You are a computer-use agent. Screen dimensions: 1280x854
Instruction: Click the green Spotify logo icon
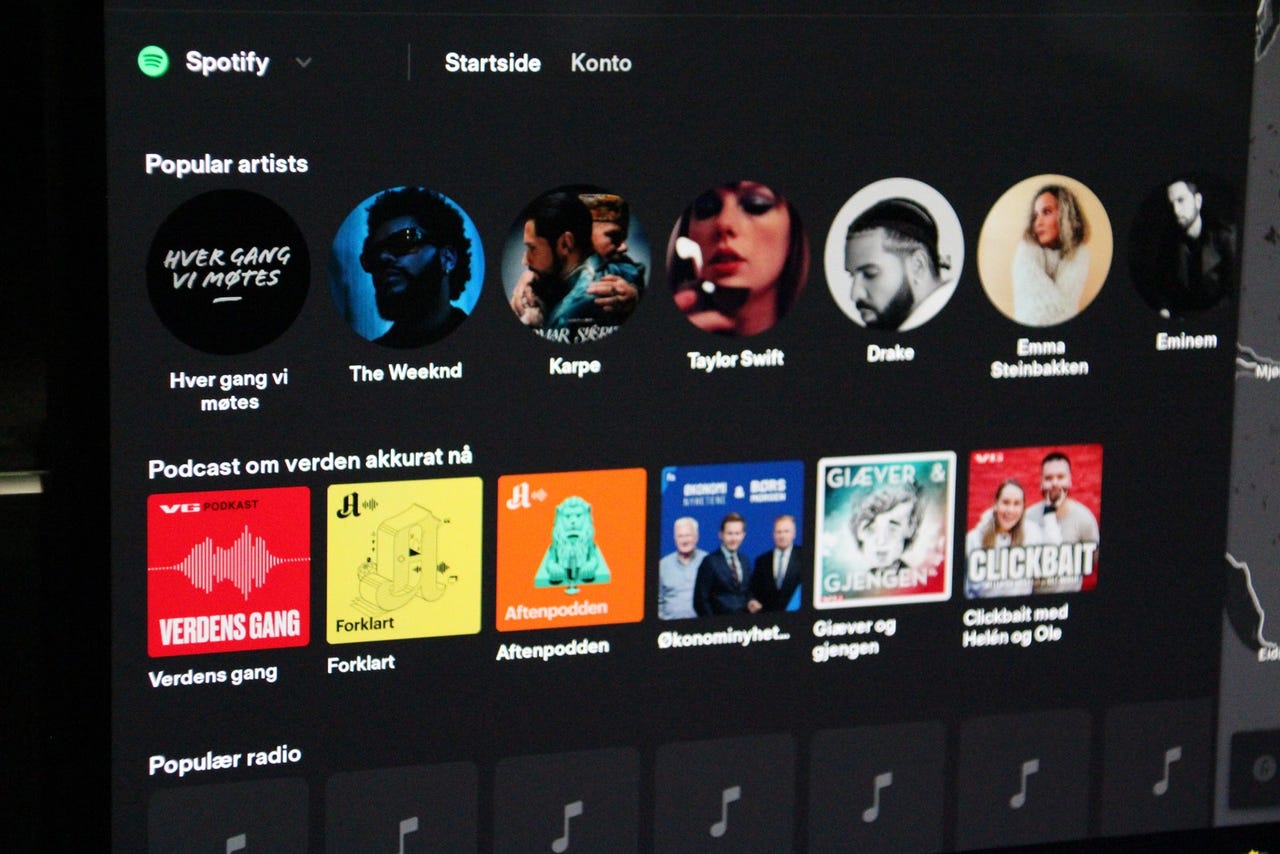pyautogui.click(x=153, y=61)
